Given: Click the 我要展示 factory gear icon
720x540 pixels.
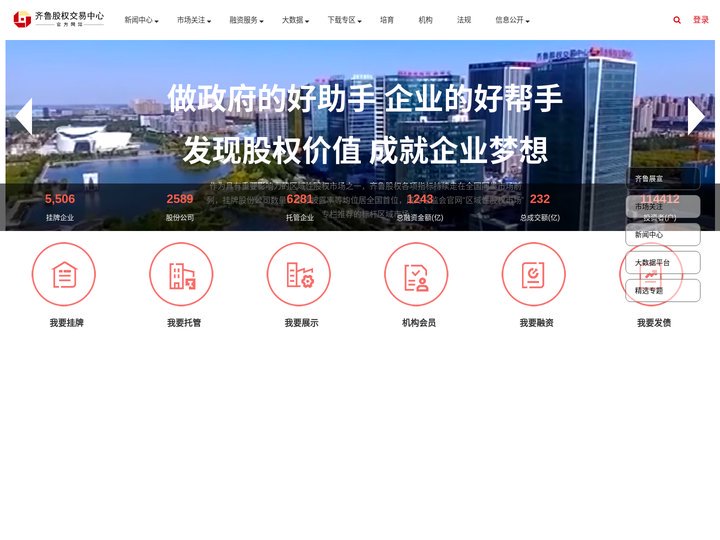Looking at the screenshot, I should tap(299, 275).
